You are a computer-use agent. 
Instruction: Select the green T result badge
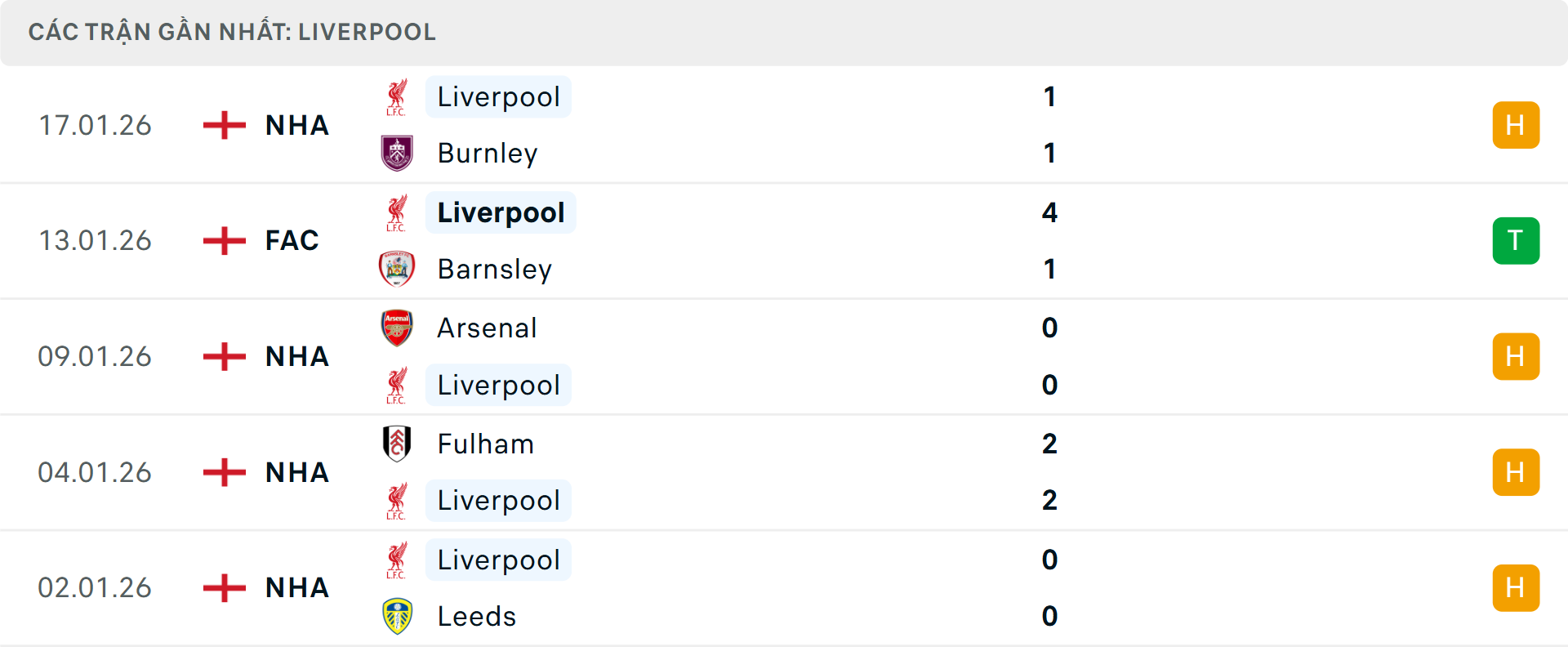click(x=1516, y=240)
